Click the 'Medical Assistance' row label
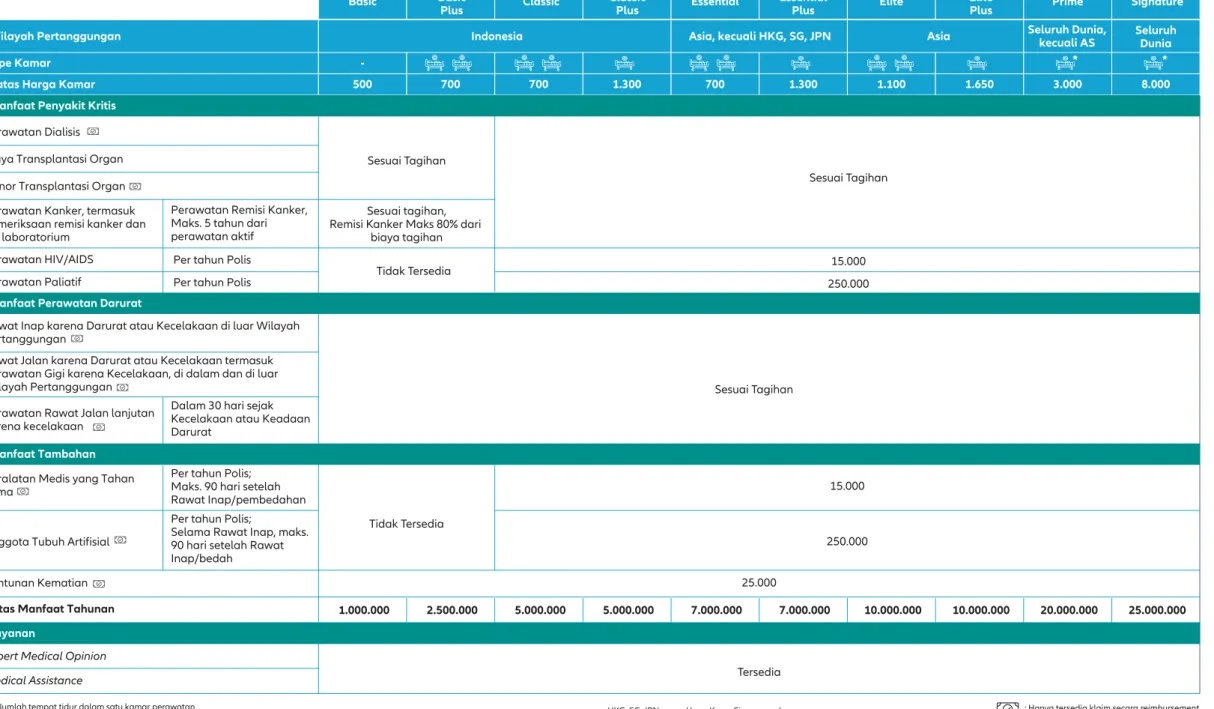The height and width of the screenshot is (709, 1214). pos(42,680)
